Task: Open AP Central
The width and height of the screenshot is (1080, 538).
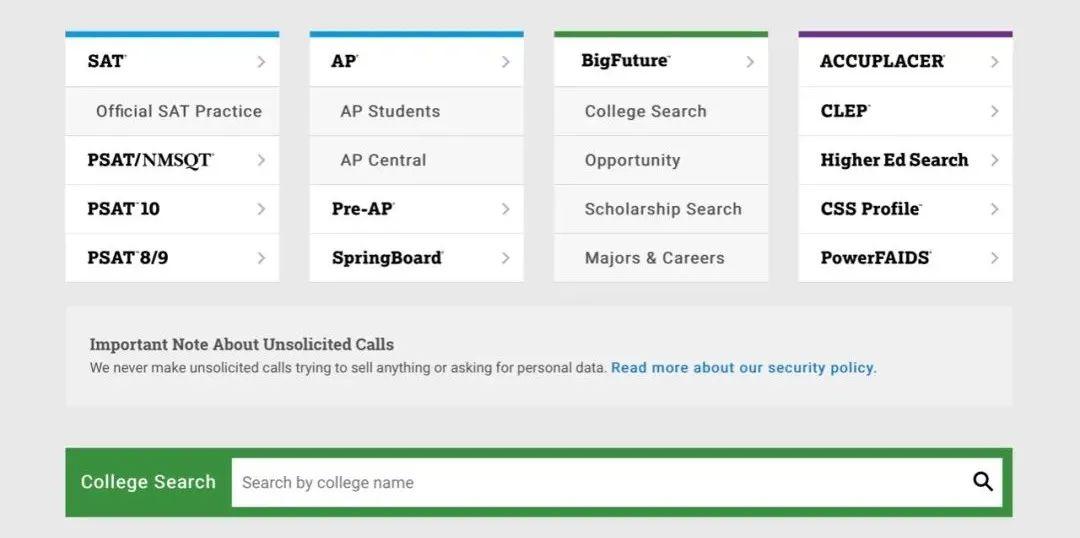Action: (383, 160)
